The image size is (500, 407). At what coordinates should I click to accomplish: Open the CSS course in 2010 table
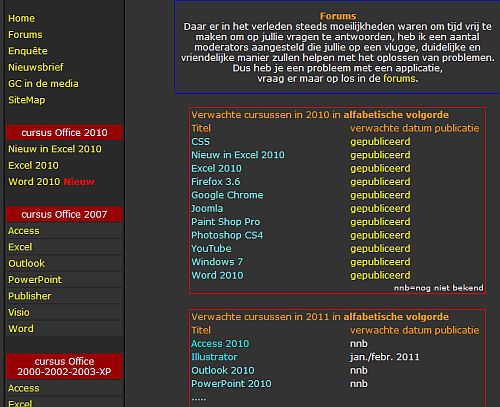click(200, 142)
